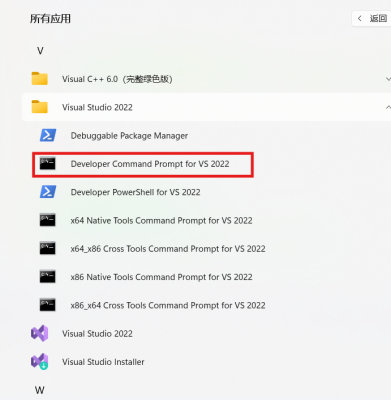Click the Visual C++ 6.0 folder icon
This screenshot has height=400, width=391.
coord(40,79)
